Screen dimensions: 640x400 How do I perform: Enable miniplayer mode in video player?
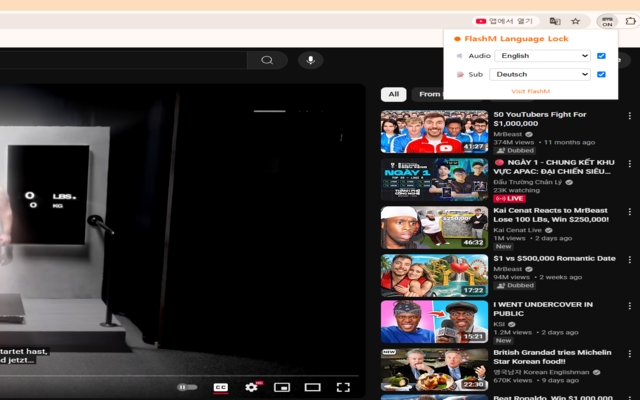(x=282, y=387)
